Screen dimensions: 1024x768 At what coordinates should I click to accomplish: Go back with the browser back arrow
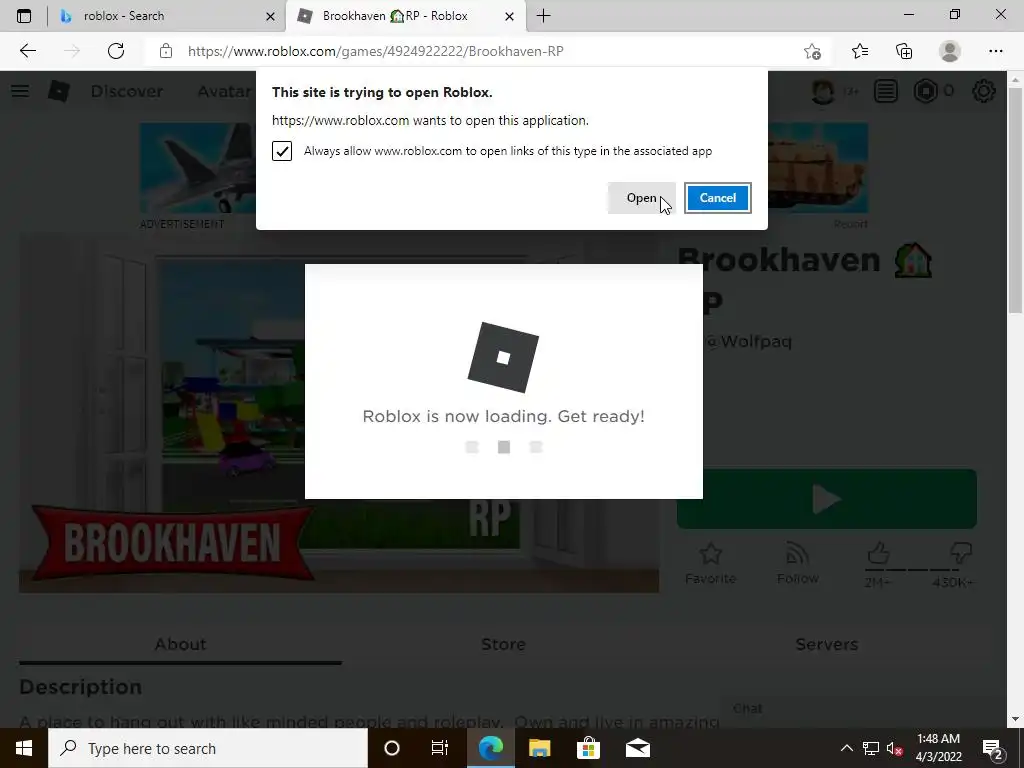click(x=27, y=51)
